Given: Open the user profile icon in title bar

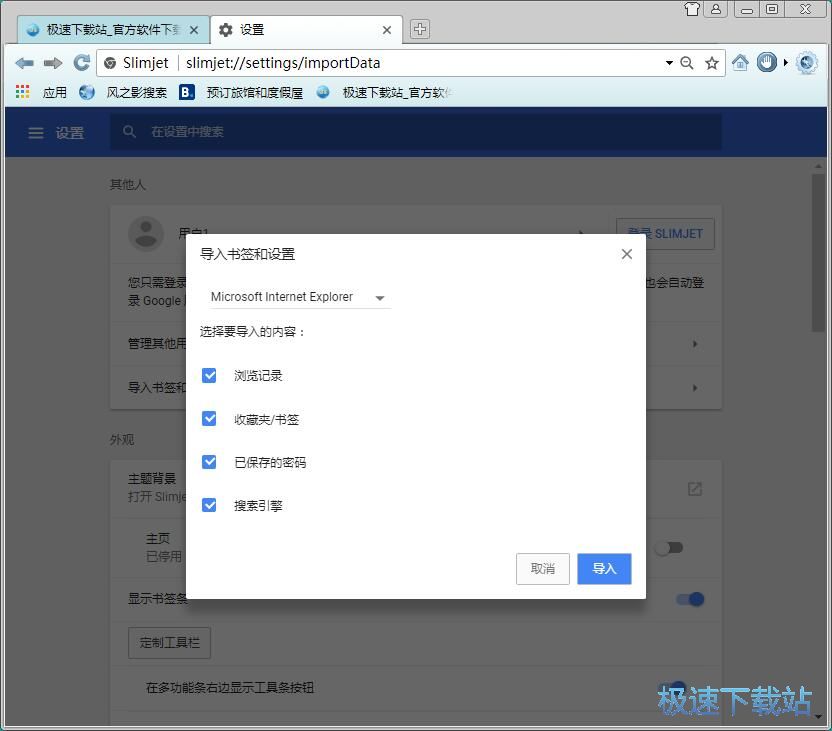Looking at the screenshot, I should [x=716, y=8].
